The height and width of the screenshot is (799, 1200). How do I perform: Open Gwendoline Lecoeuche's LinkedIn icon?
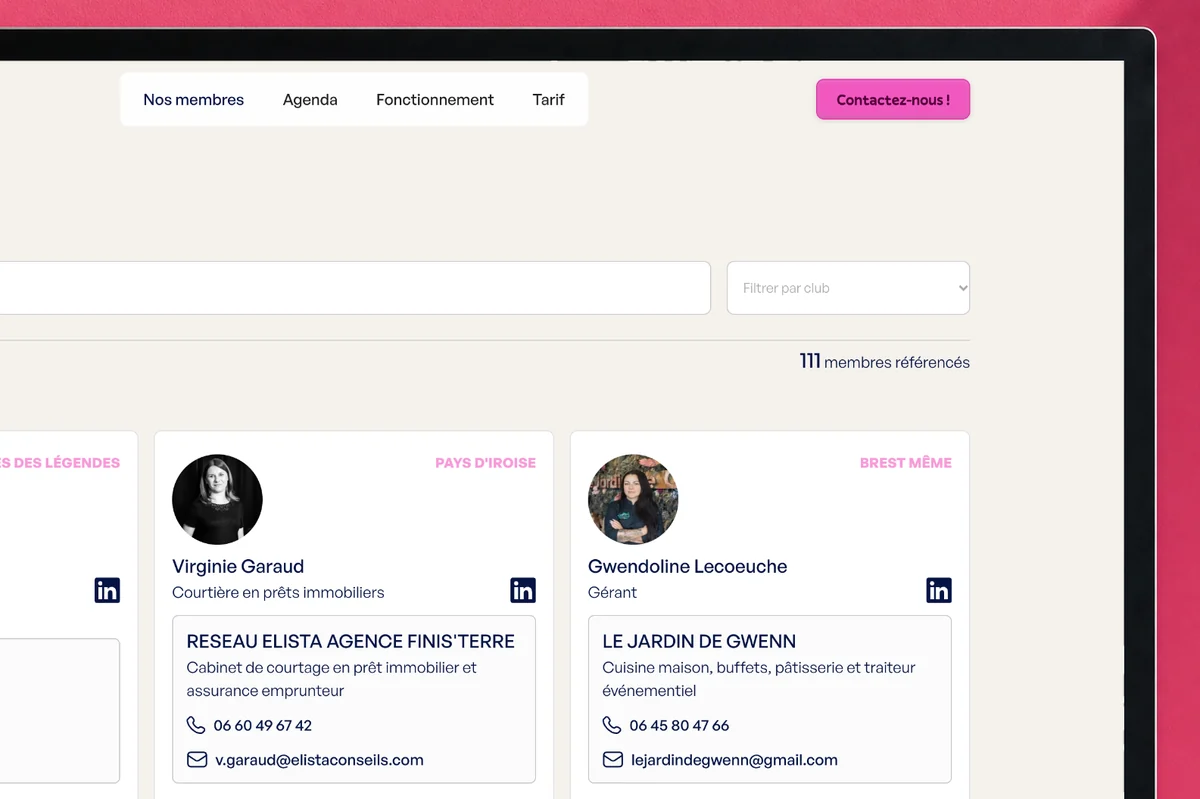tap(939, 590)
